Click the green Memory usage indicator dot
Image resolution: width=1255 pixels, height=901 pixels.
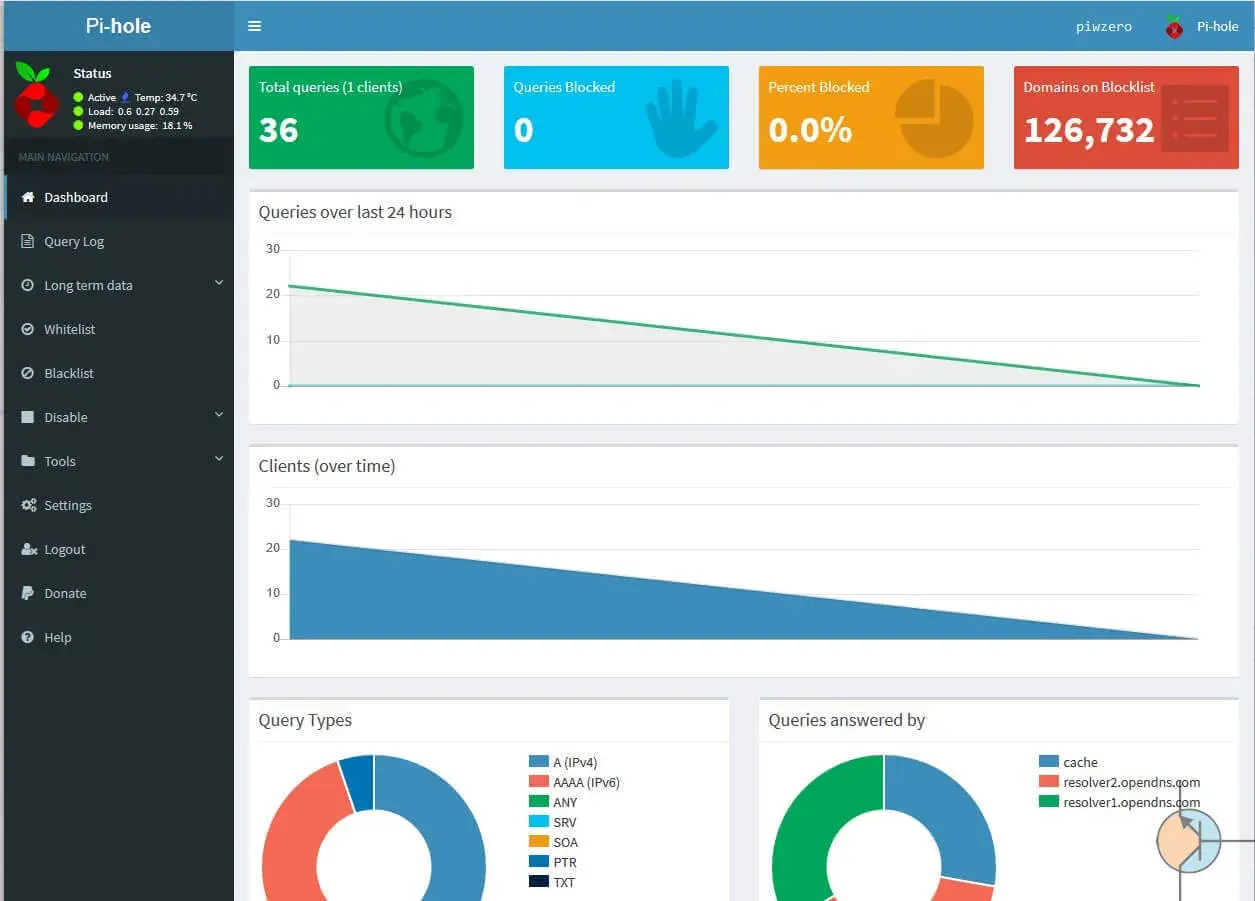coord(79,125)
